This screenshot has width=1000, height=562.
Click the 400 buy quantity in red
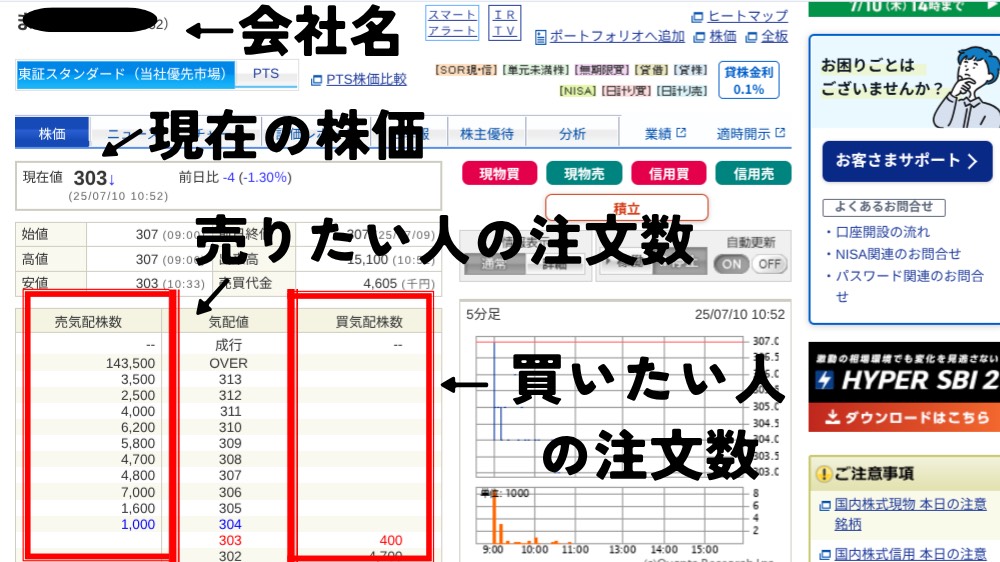pos(390,540)
